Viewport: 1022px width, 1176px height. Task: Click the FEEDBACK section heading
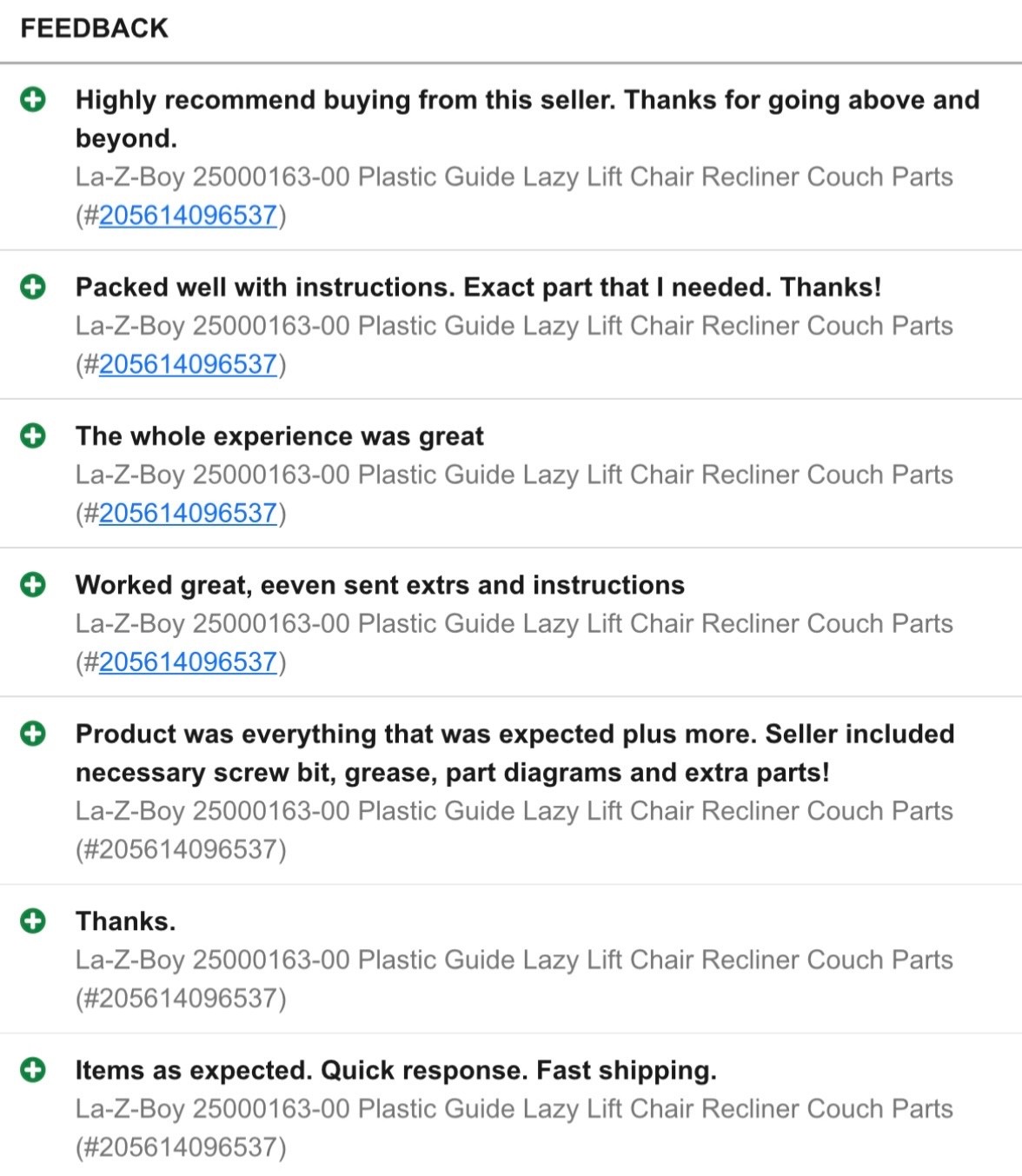(x=94, y=29)
